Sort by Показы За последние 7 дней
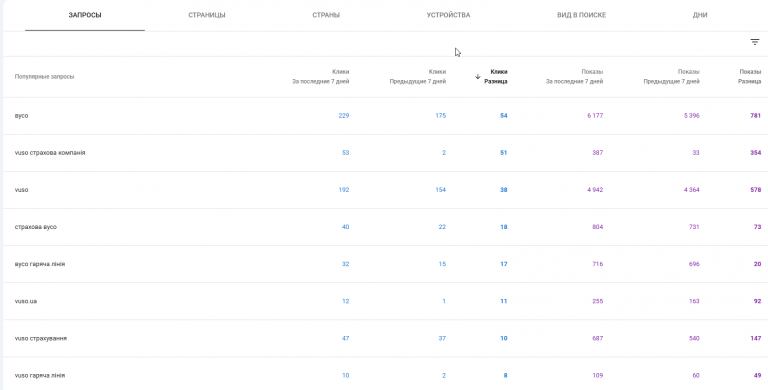The image size is (768, 390). pos(575,76)
